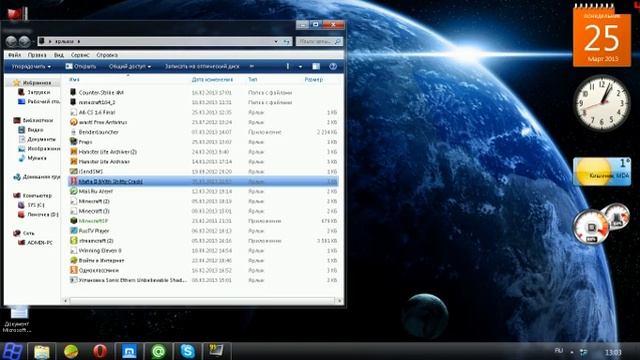Image resolution: width=640 pixels, height=360 pixels.
Task: Toggle the preview pane icon
Action: (x=316, y=67)
